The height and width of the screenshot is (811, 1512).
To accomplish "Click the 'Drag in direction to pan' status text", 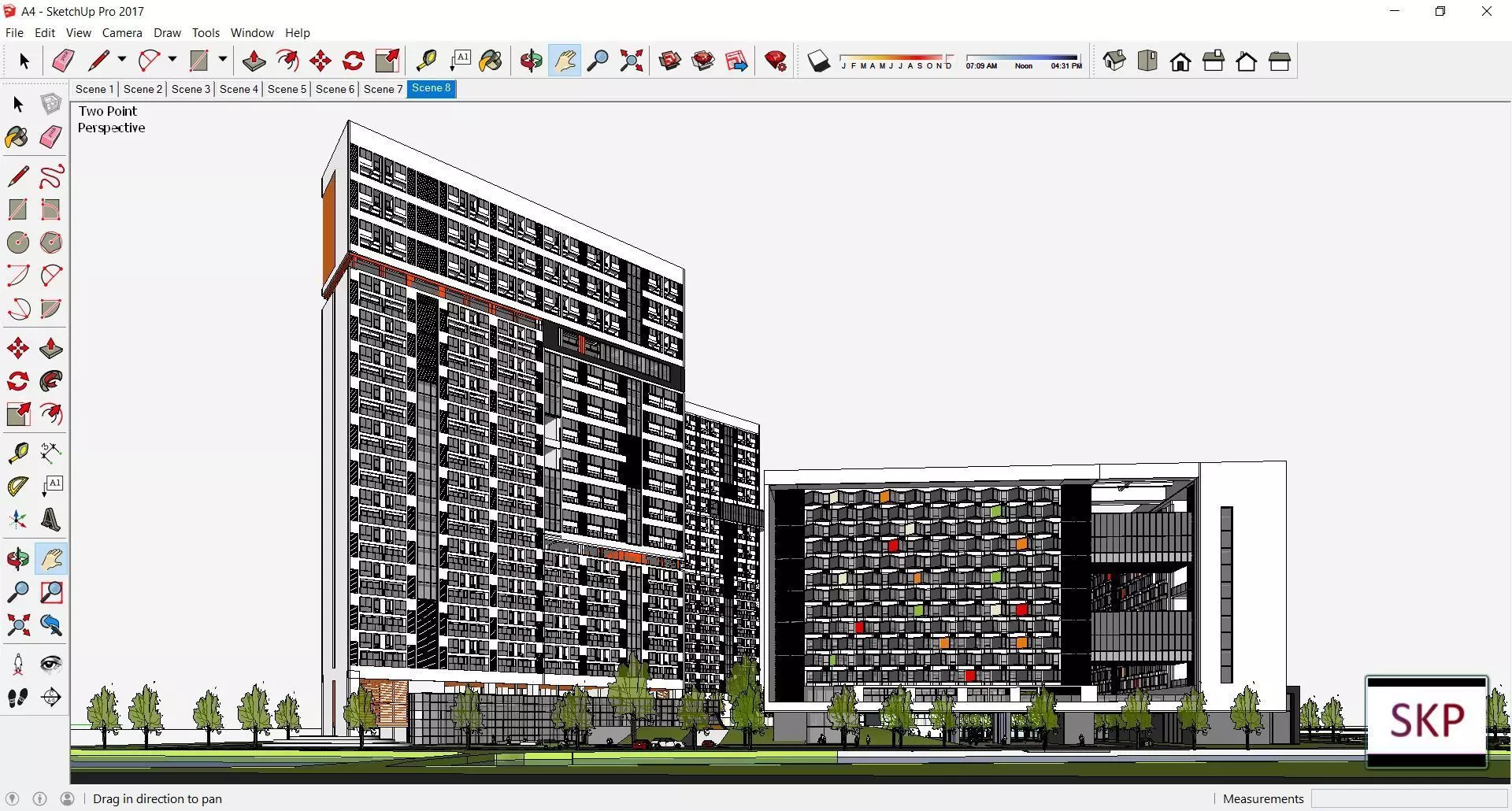I will (x=157, y=798).
